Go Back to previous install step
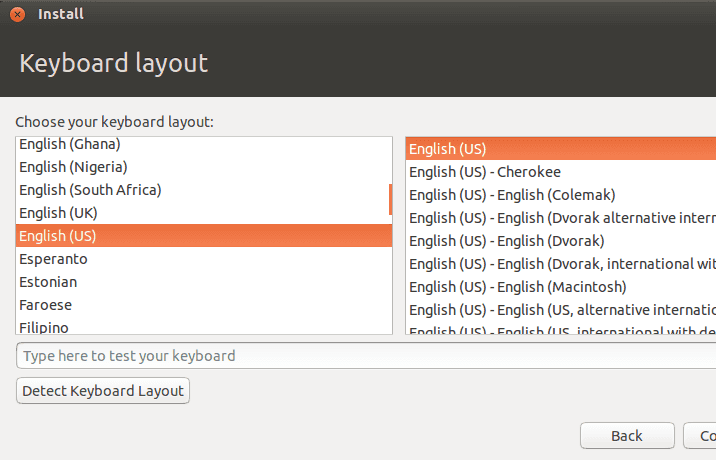 pyautogui.click(x=627, y=436)
